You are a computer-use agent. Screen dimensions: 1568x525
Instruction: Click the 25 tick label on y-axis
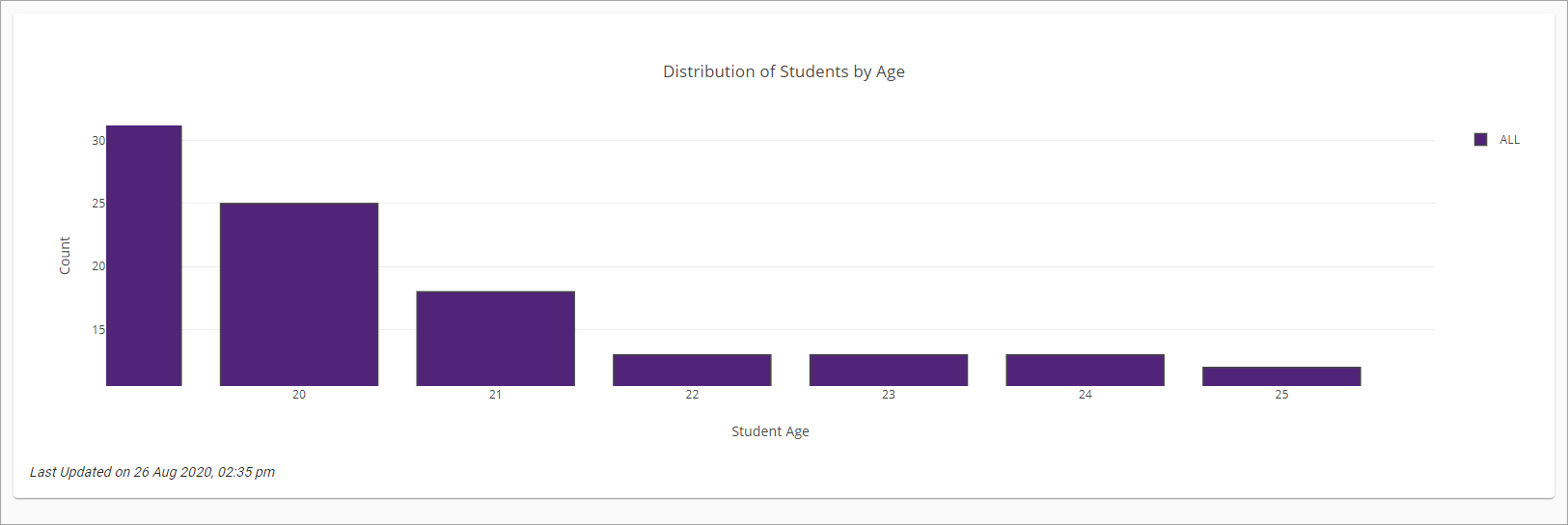[x=98, y=204]
